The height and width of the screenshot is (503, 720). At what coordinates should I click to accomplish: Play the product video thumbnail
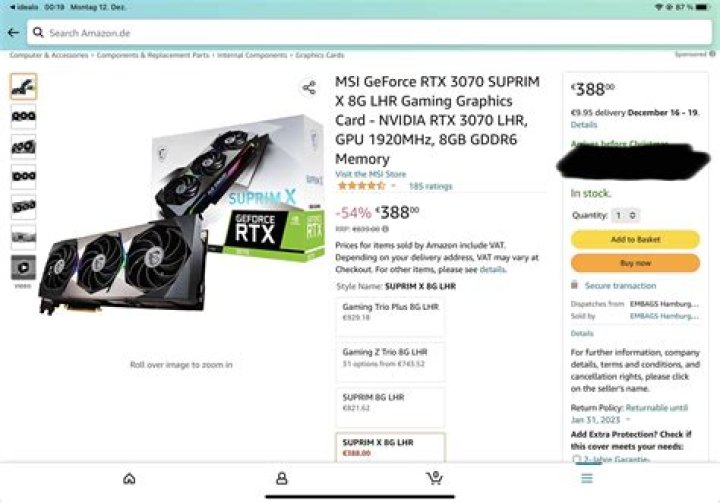click(23, 267)
